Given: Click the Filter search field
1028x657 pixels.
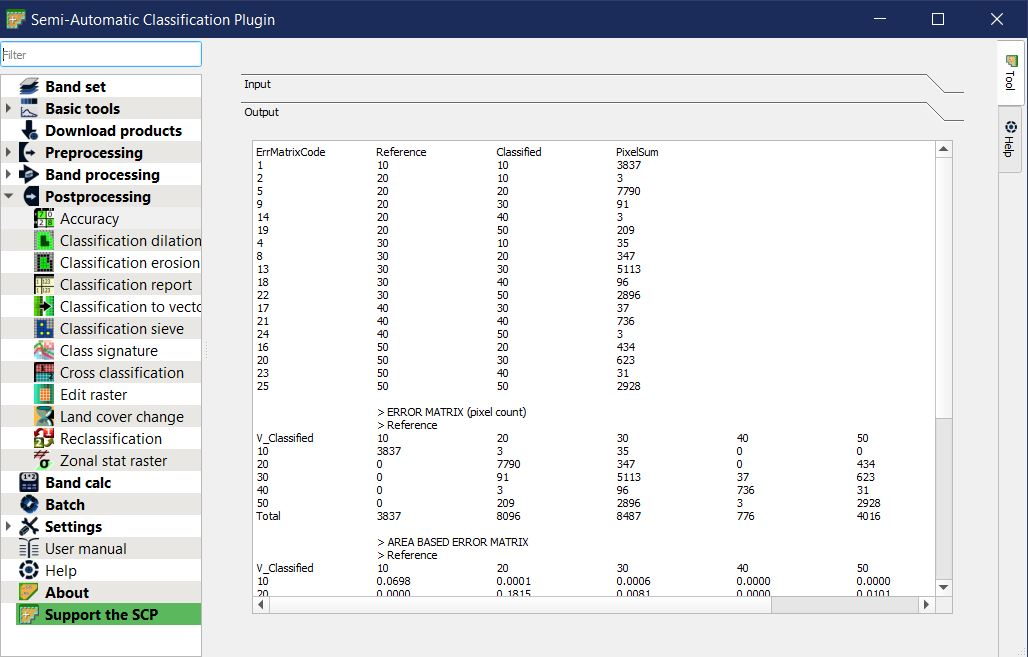Looking at the screenshot, I should (101, 55).
